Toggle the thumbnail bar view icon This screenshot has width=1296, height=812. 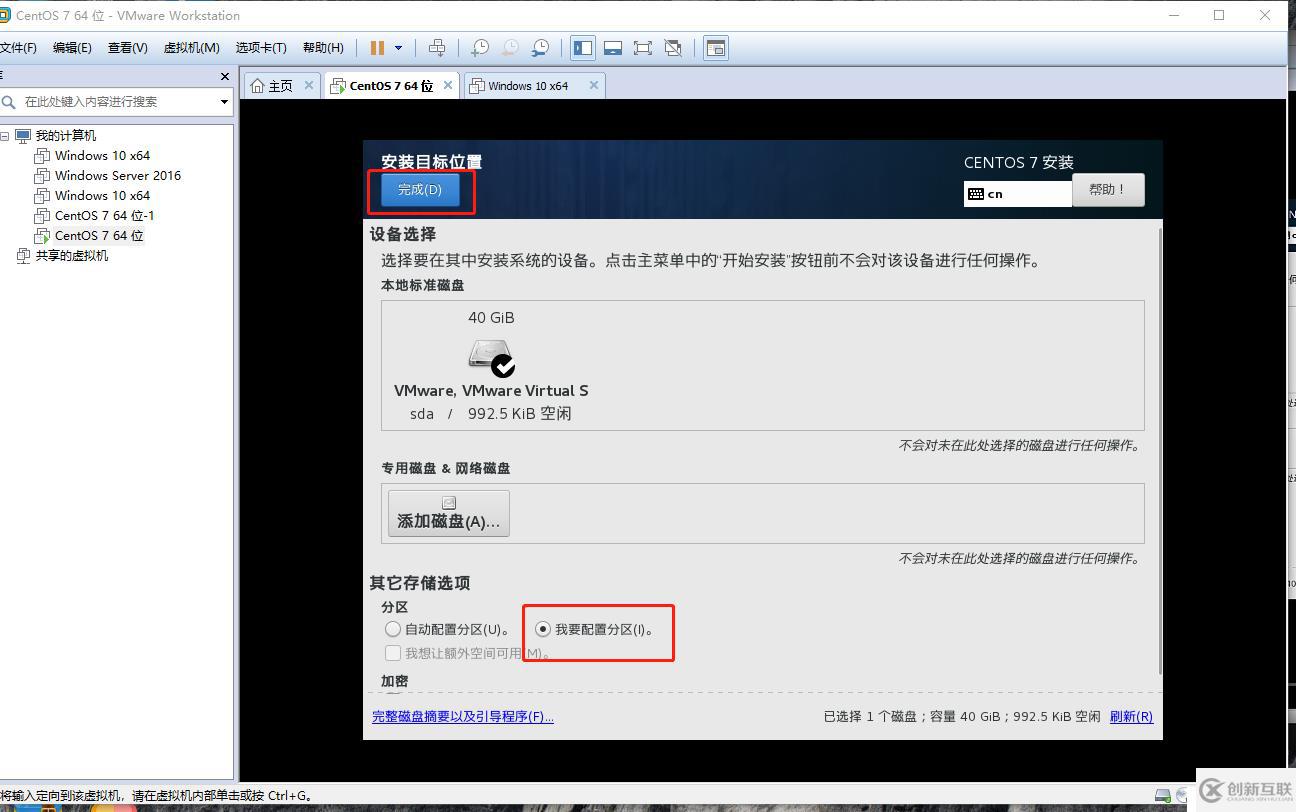pos(613,48)
